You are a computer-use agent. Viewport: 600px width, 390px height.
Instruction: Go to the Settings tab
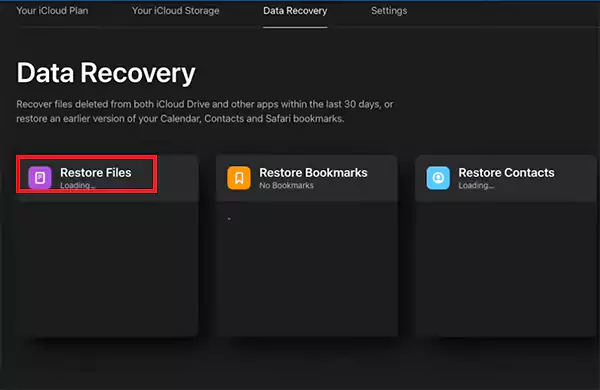[389, 11]
